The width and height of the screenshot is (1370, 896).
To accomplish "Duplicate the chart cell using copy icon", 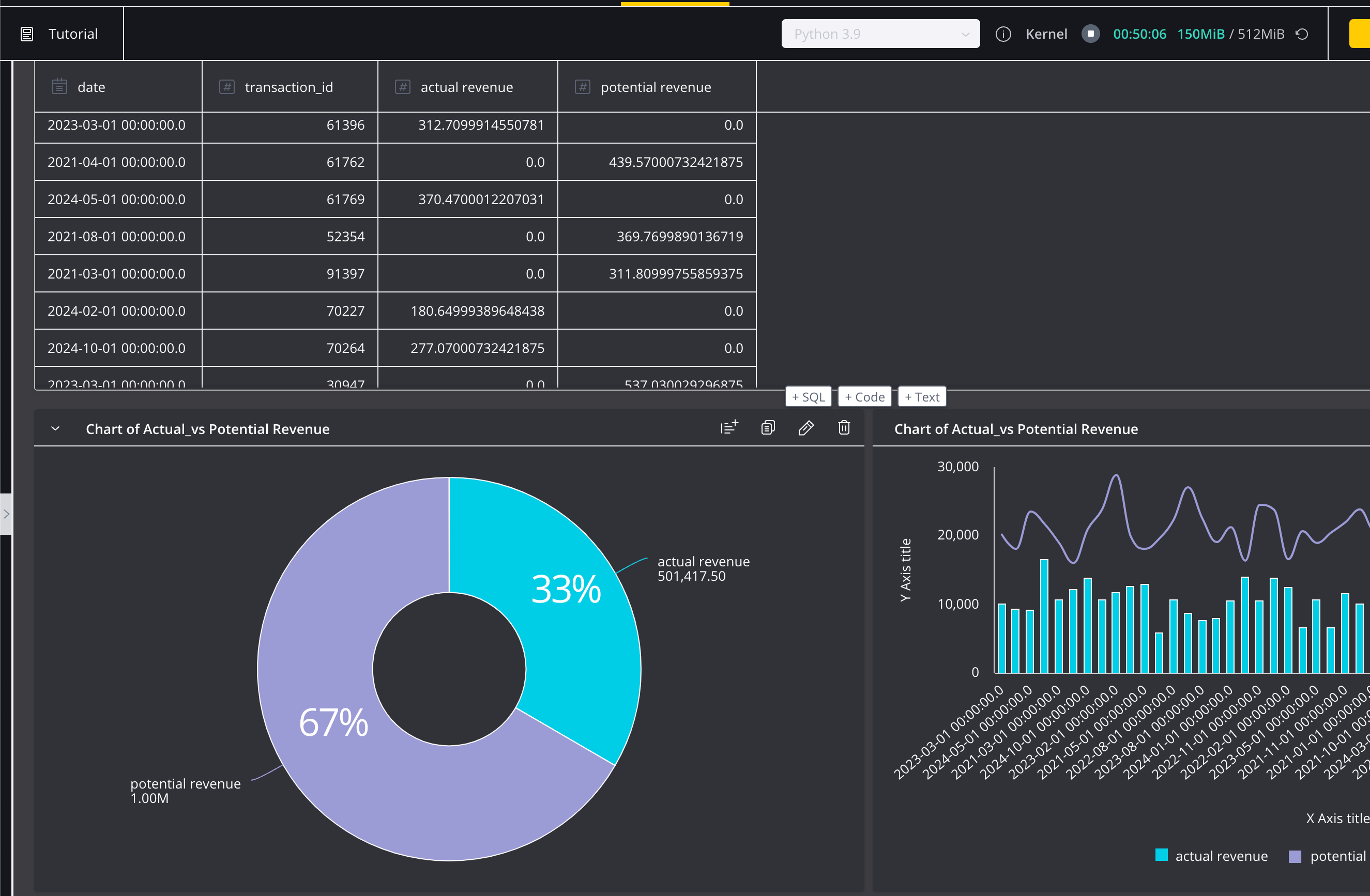I will pos(768,427).
